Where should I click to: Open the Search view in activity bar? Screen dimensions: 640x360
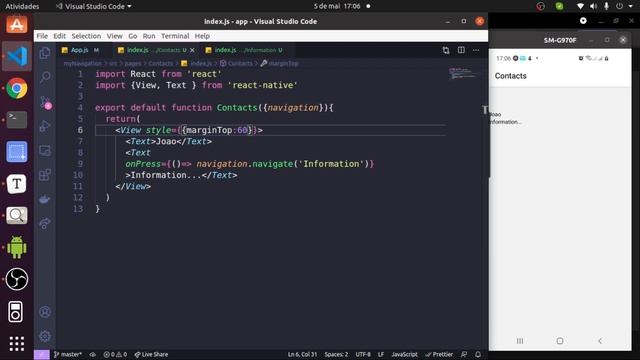click(x=45, y=77)
